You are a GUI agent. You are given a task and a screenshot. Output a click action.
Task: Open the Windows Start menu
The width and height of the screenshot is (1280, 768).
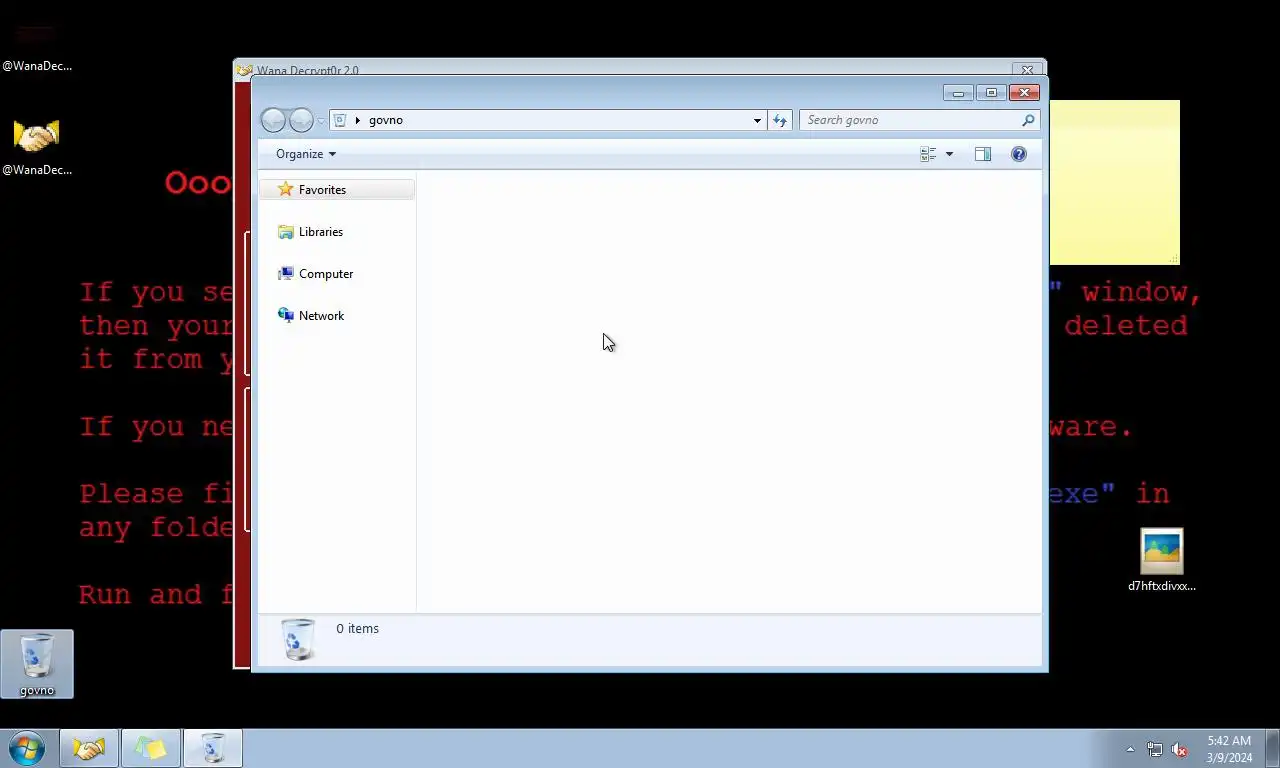tap(27, 748)
